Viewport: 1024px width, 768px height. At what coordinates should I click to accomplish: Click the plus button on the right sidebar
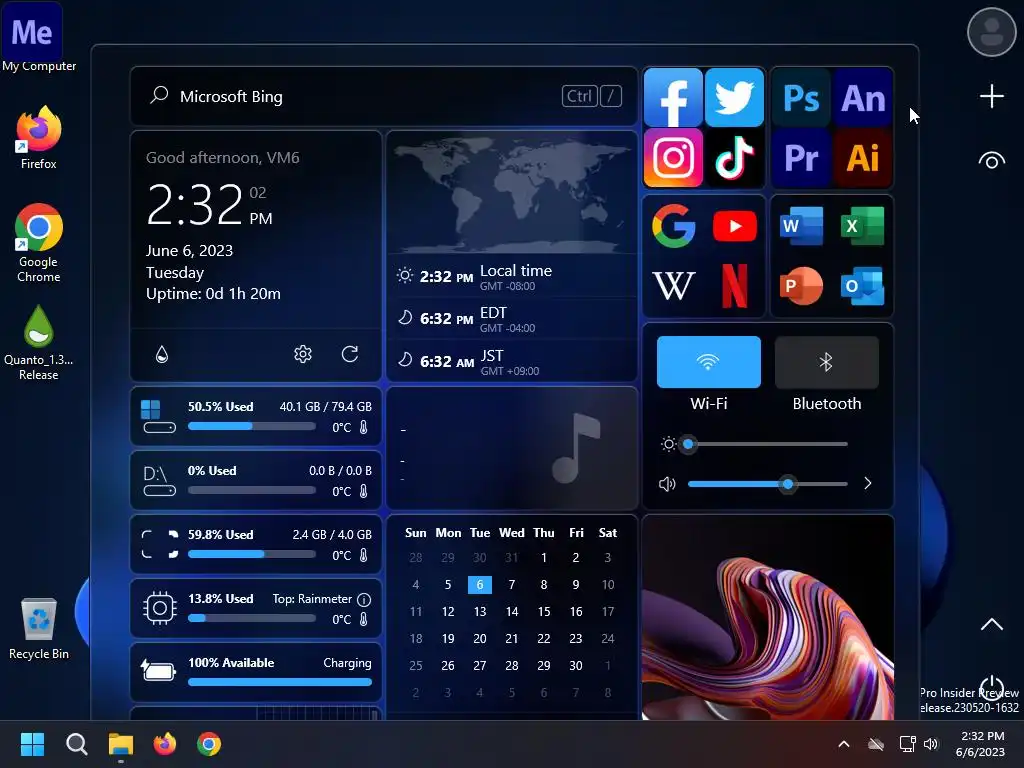(x=991, y=97)
